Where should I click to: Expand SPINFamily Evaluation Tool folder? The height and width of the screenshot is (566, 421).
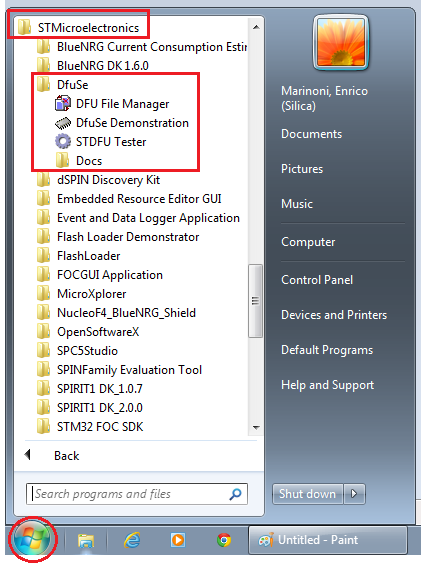120,370
